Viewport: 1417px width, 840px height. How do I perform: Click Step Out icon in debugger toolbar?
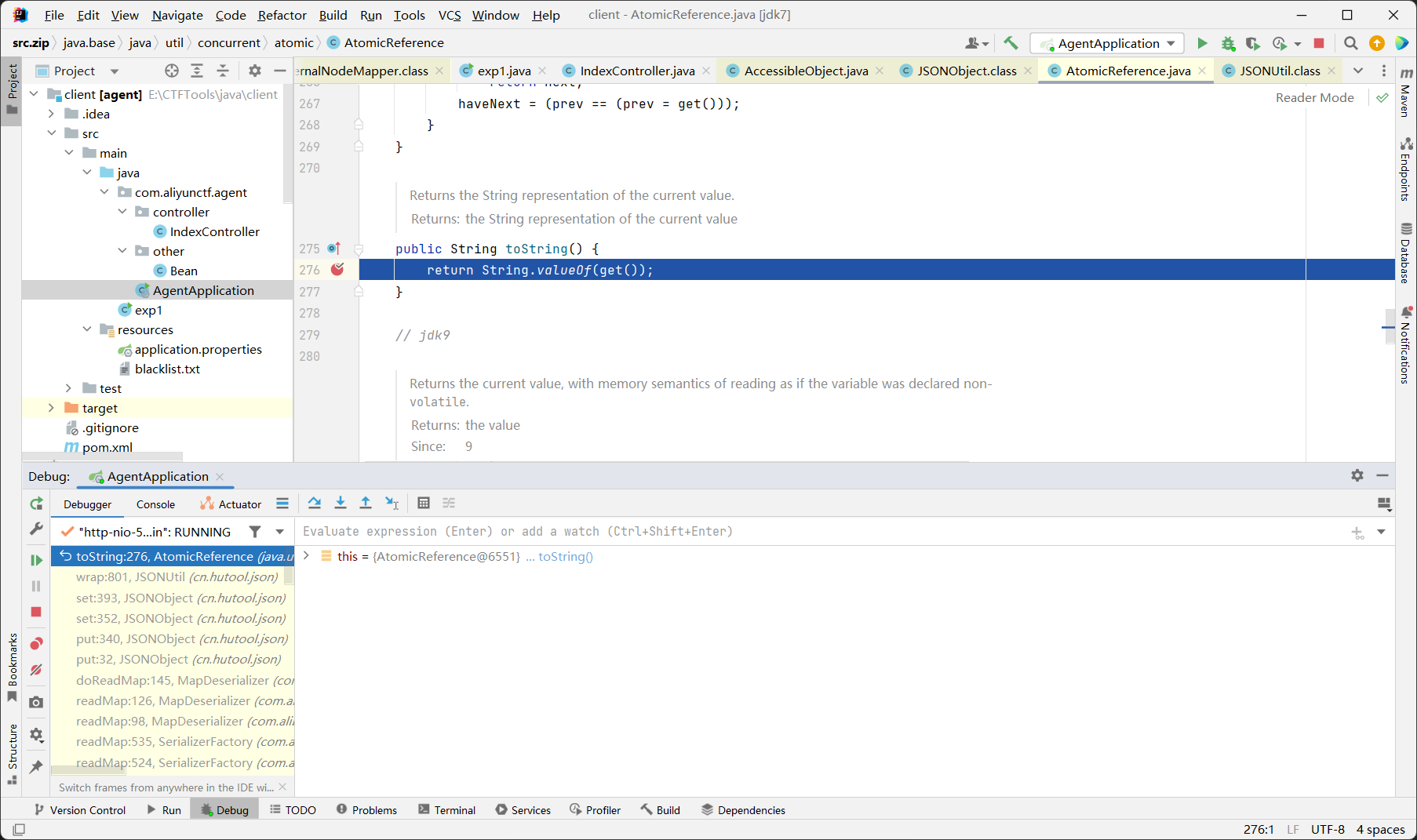point(366,504)
